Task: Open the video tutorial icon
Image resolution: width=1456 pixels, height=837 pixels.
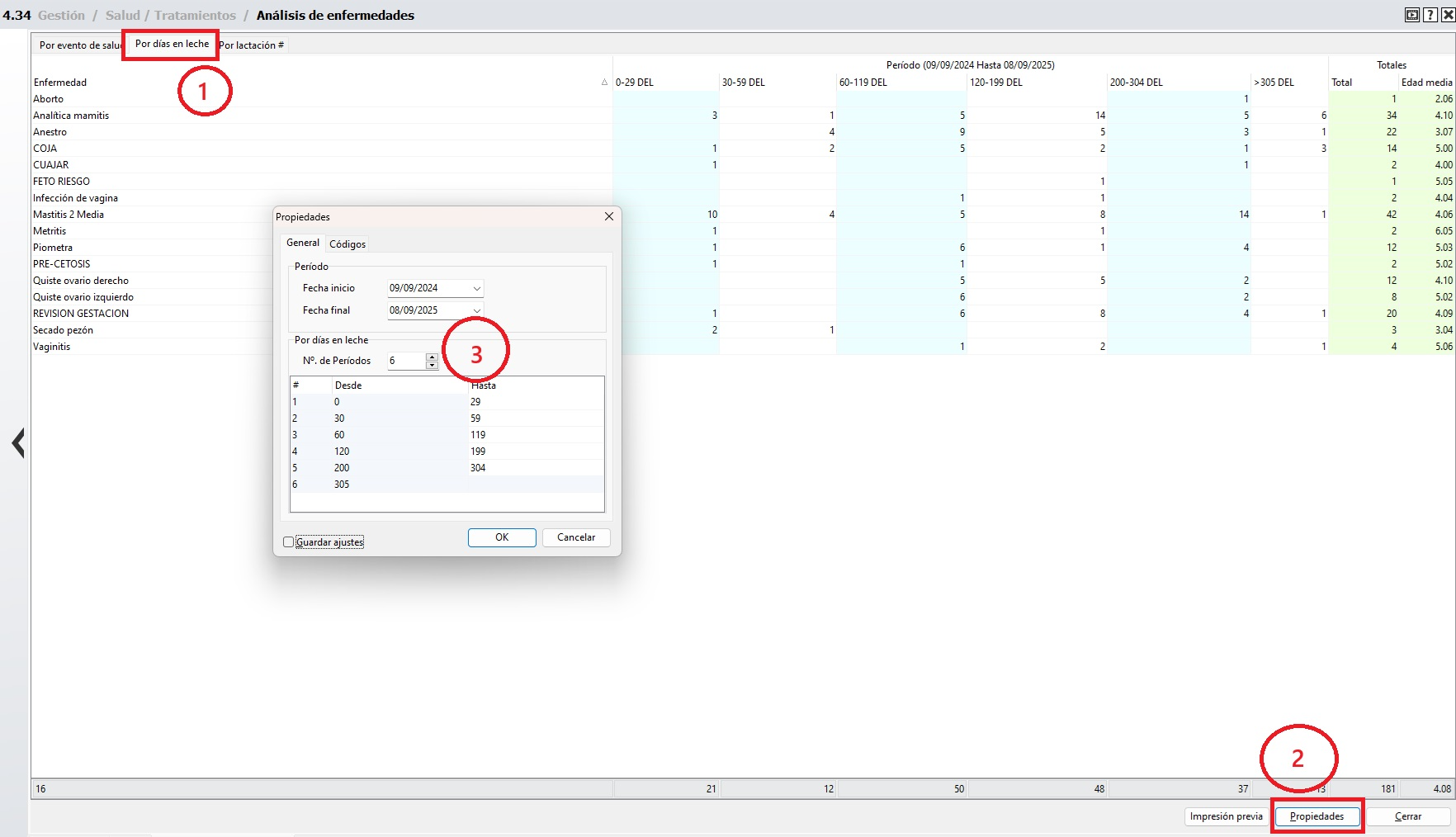Action: [x=1412, y=15]
